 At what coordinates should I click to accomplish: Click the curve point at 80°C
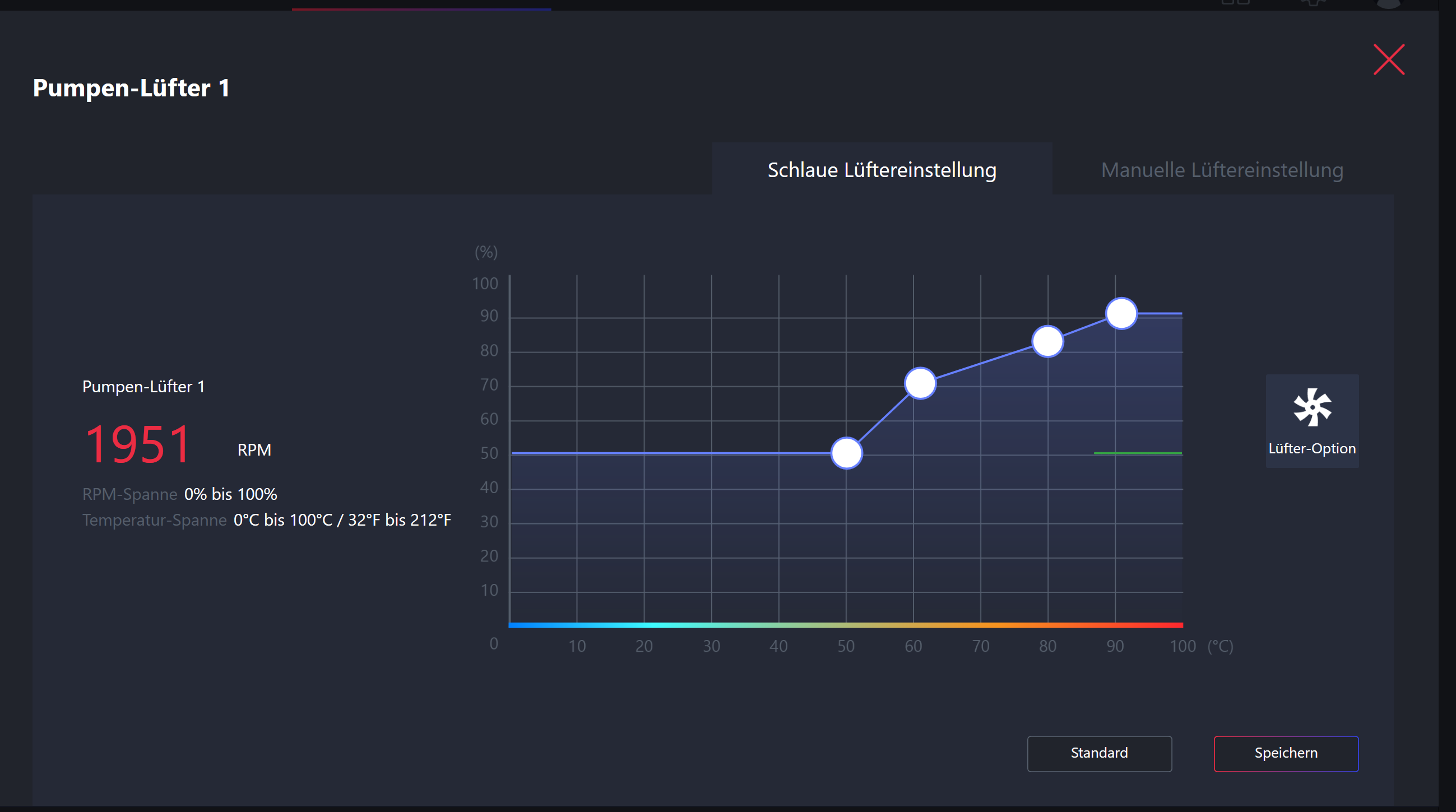(1047, 341)
